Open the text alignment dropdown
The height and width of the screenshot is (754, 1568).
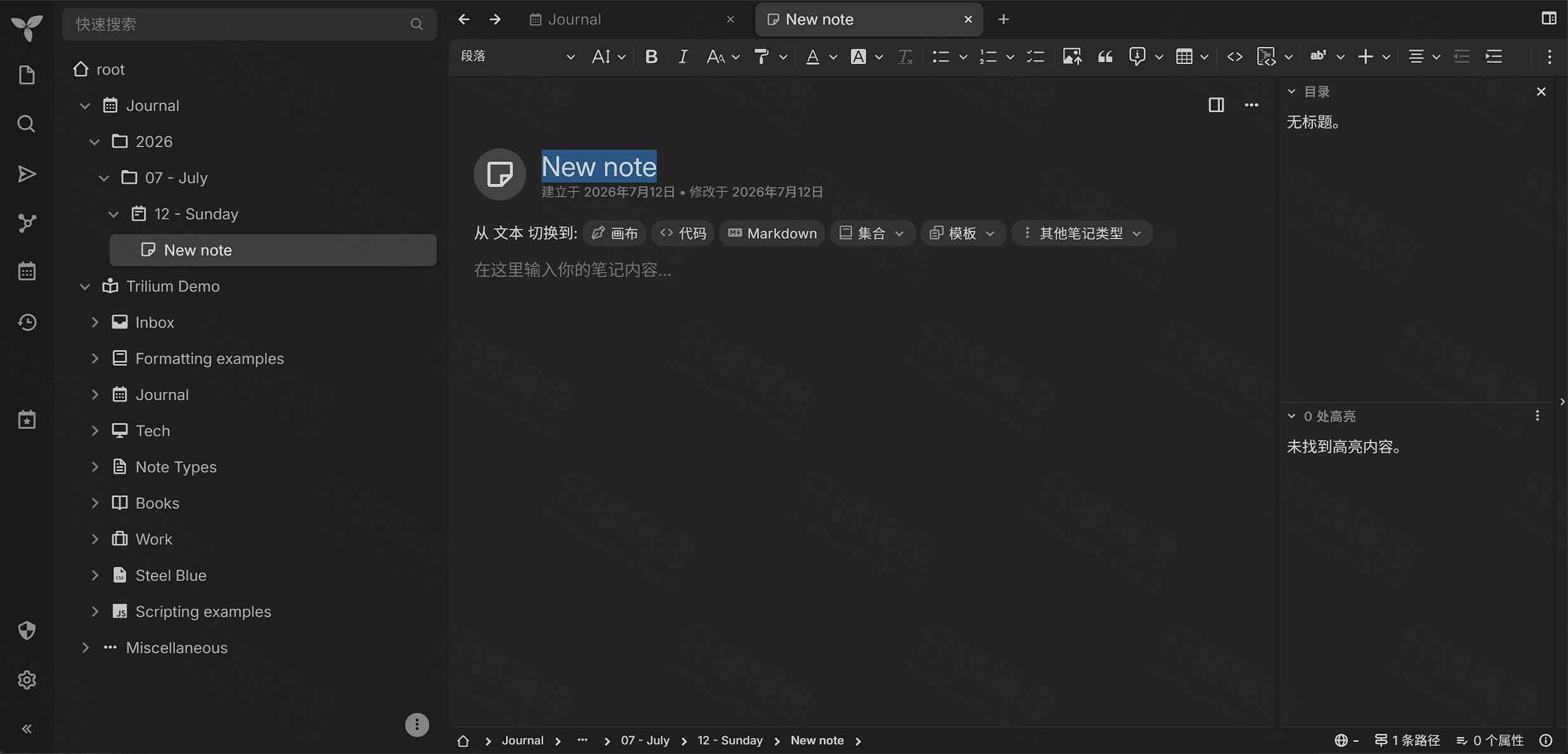coord(1424,57)
